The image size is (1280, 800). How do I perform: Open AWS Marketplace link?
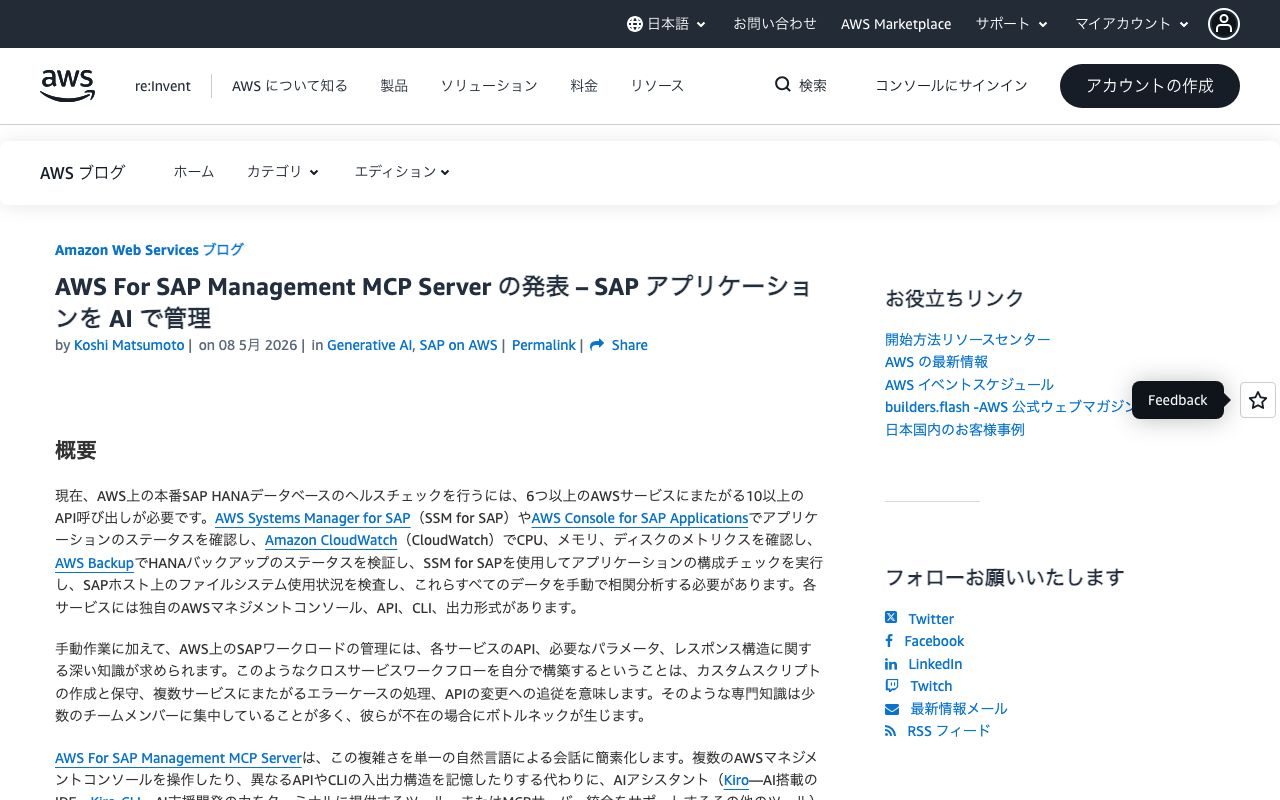click(x=896, y=24)
